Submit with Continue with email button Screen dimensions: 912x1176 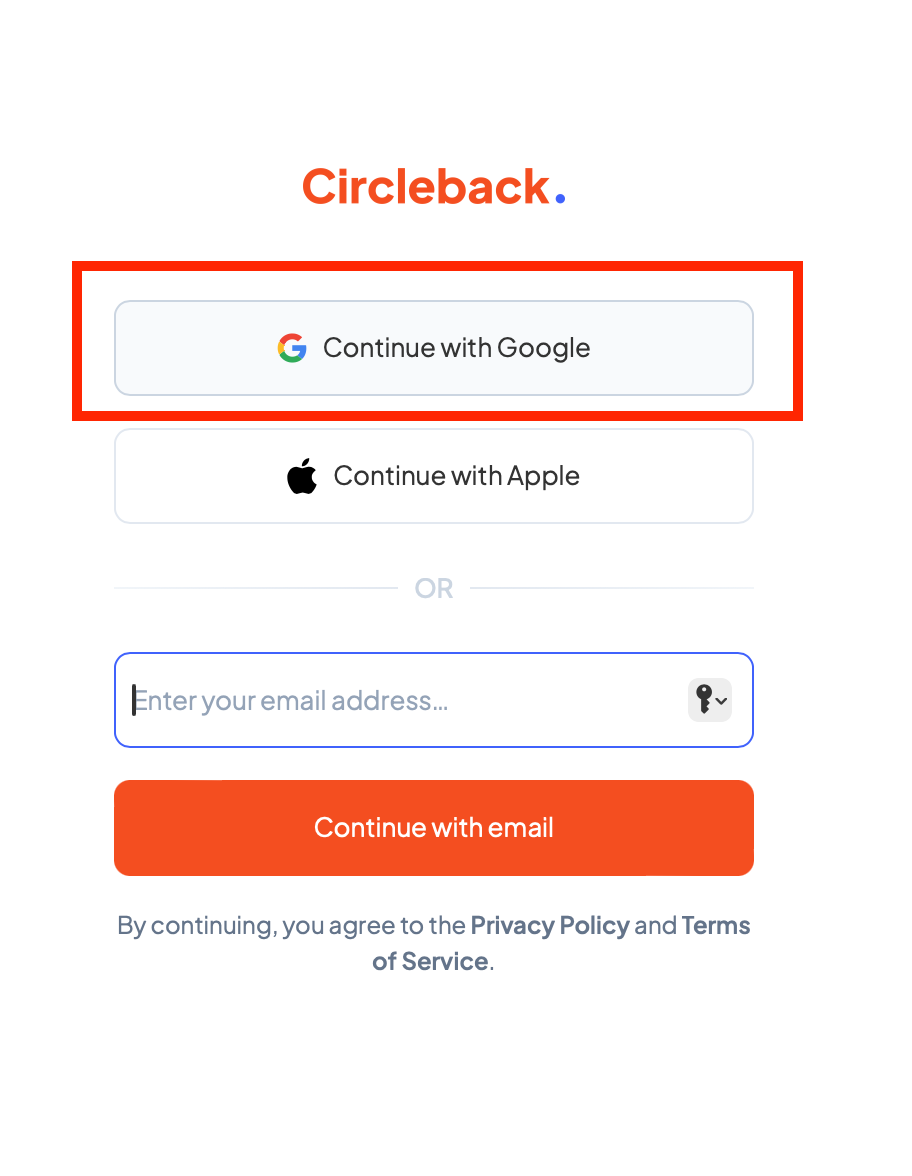click(434, 828)
